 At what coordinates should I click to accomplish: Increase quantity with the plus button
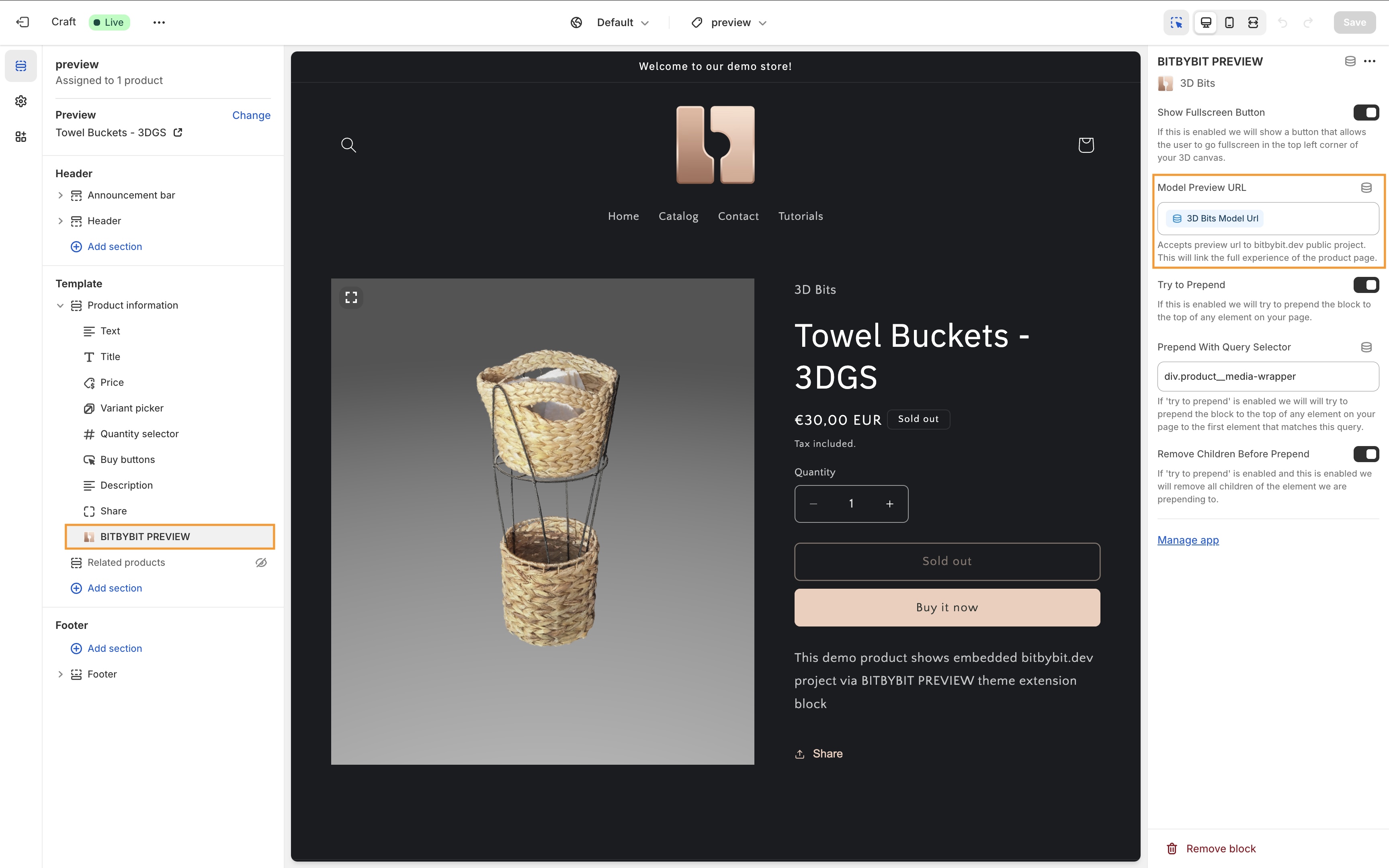890,504
